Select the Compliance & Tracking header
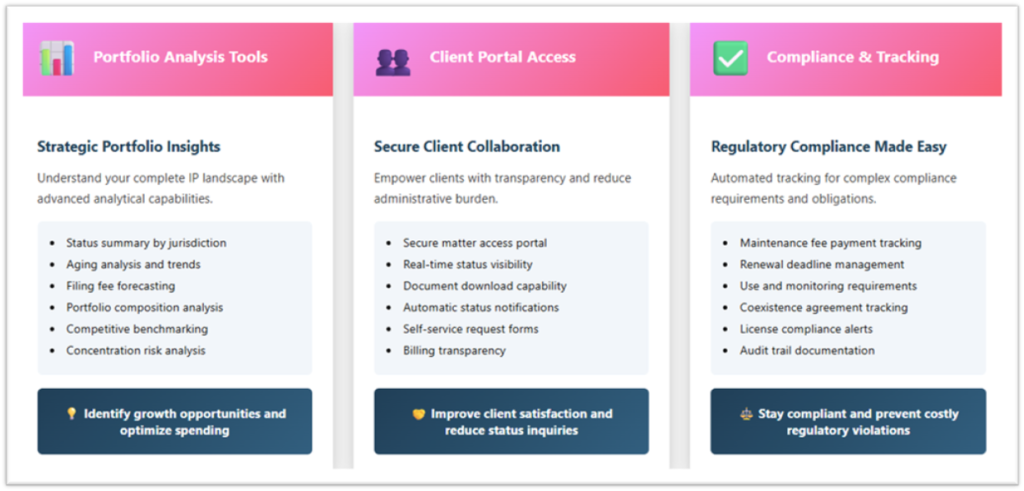 tap(852, 57)
